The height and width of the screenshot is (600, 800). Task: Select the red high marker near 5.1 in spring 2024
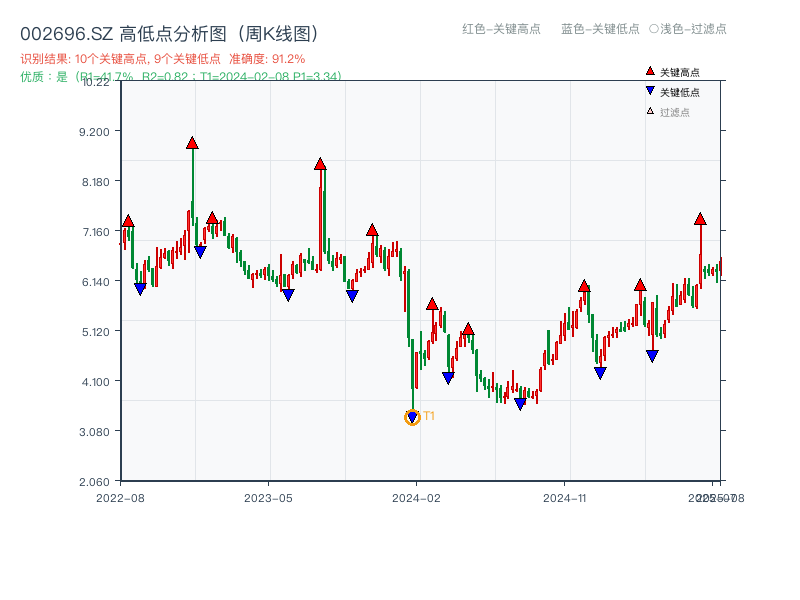coord(468,329)
